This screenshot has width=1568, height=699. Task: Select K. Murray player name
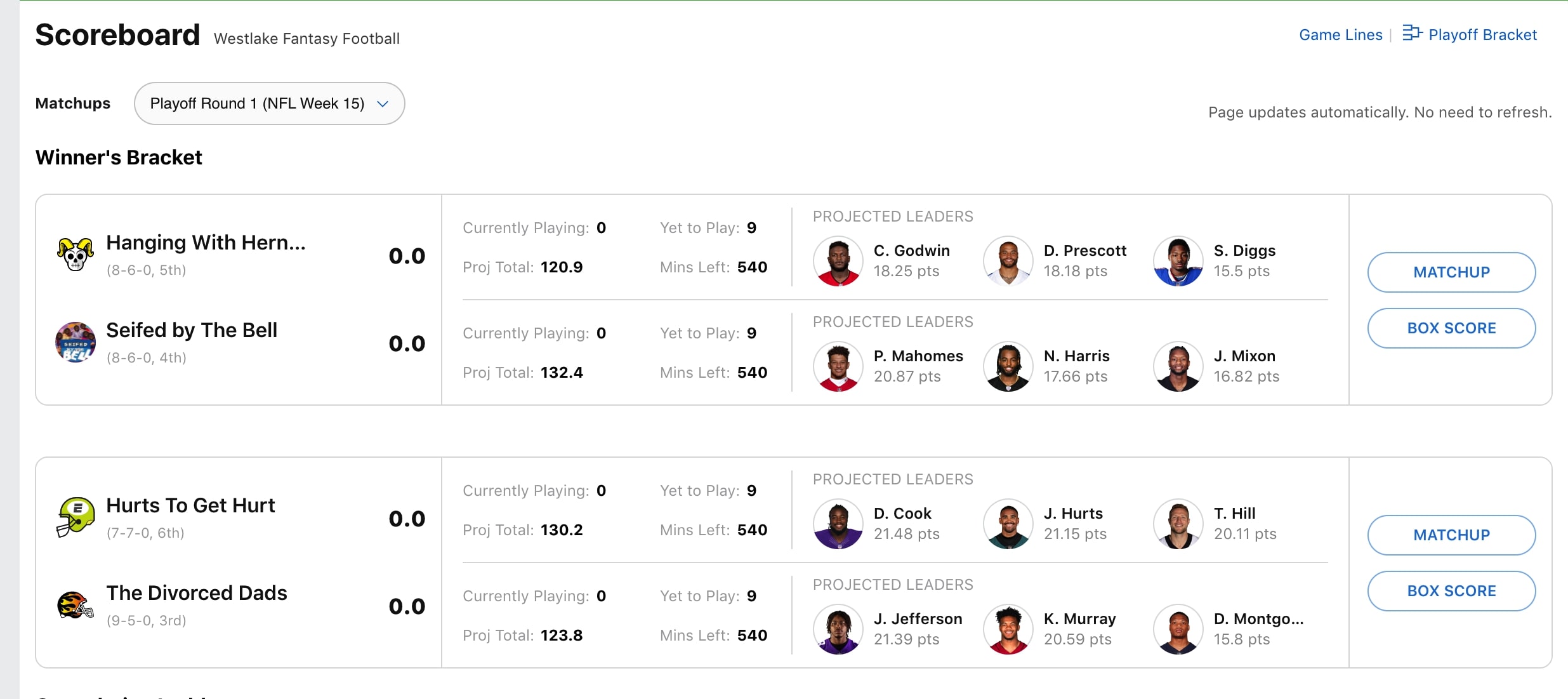point(1080,619)
